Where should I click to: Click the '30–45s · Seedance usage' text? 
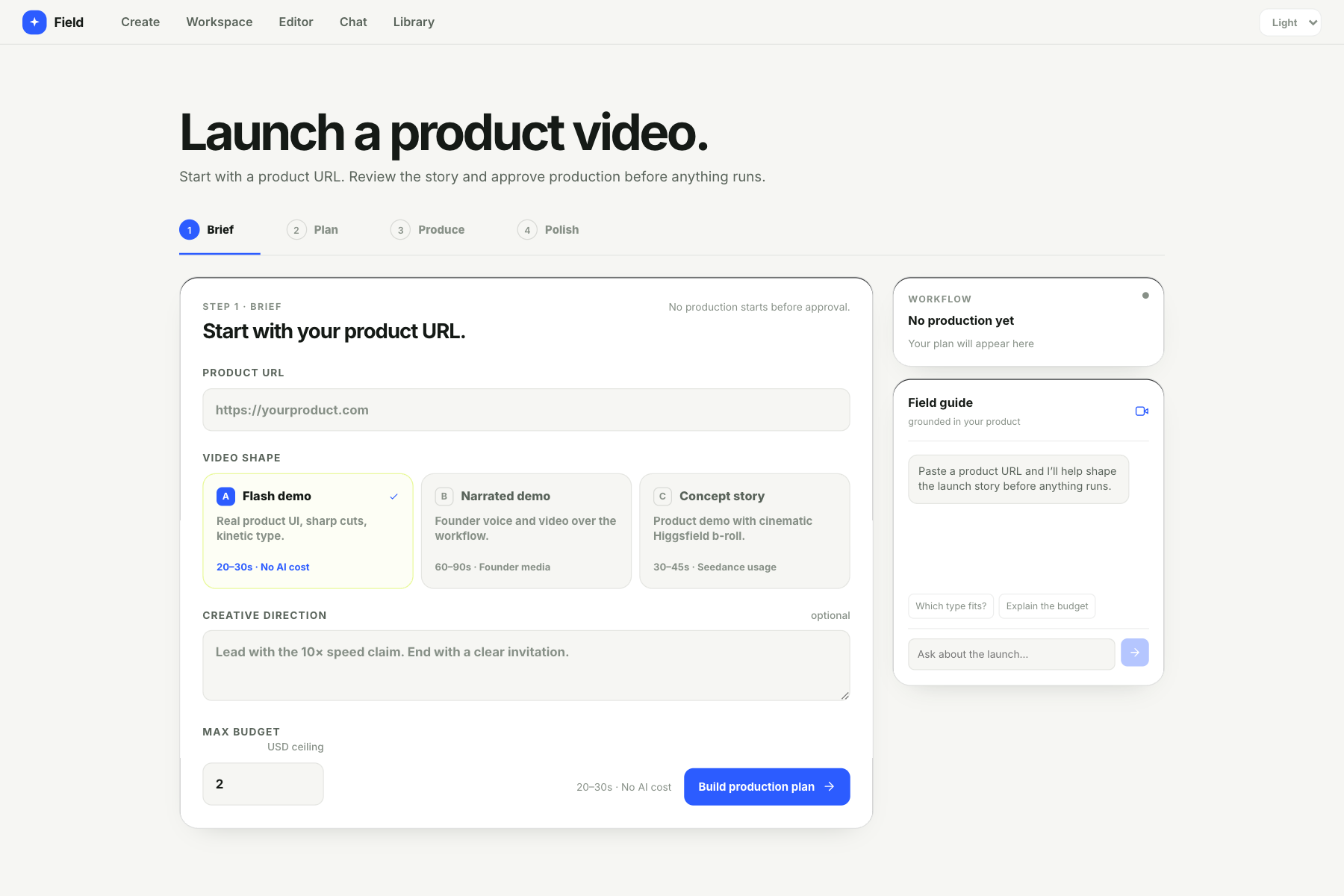[715, 567]
